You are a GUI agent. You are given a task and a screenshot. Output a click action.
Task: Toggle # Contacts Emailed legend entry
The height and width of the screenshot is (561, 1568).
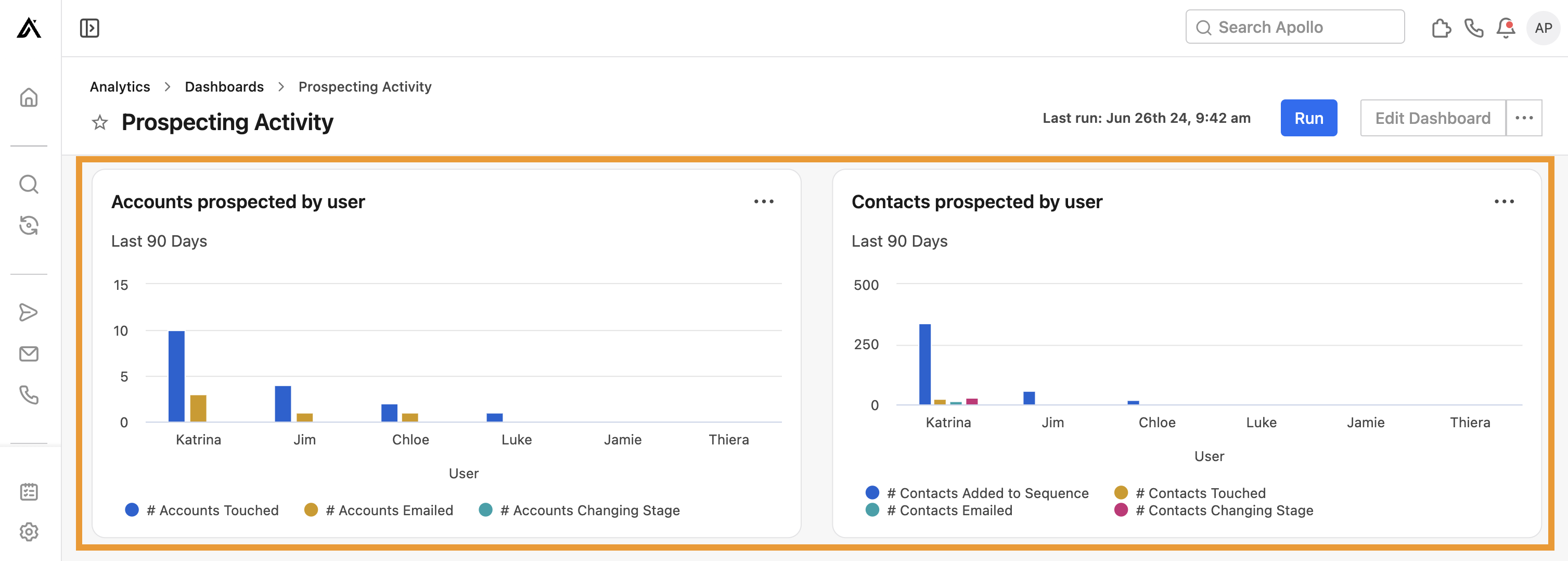(939, 511)
